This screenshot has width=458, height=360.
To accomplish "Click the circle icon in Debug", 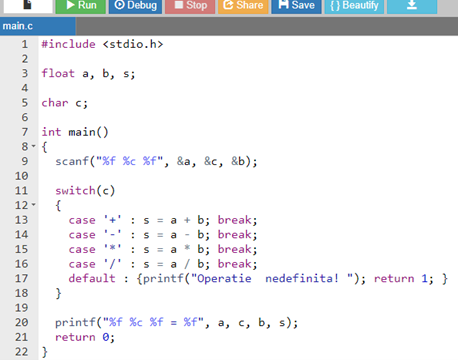I will click(x=119, y=5).
